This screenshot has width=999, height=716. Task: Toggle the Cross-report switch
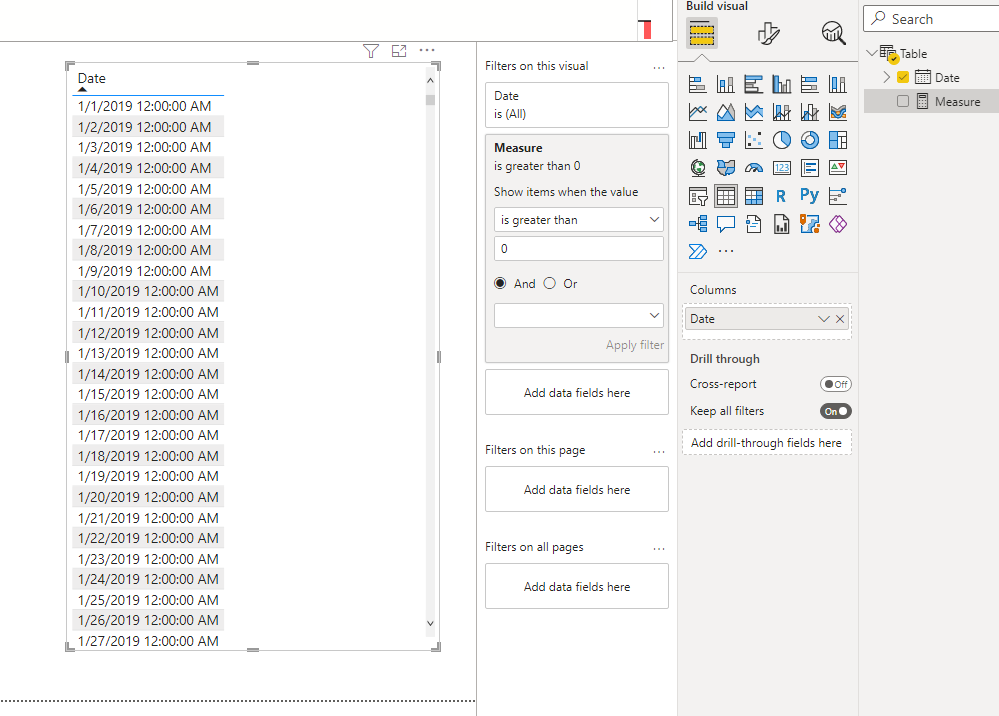pyautogui.click(x=835, y=384)
